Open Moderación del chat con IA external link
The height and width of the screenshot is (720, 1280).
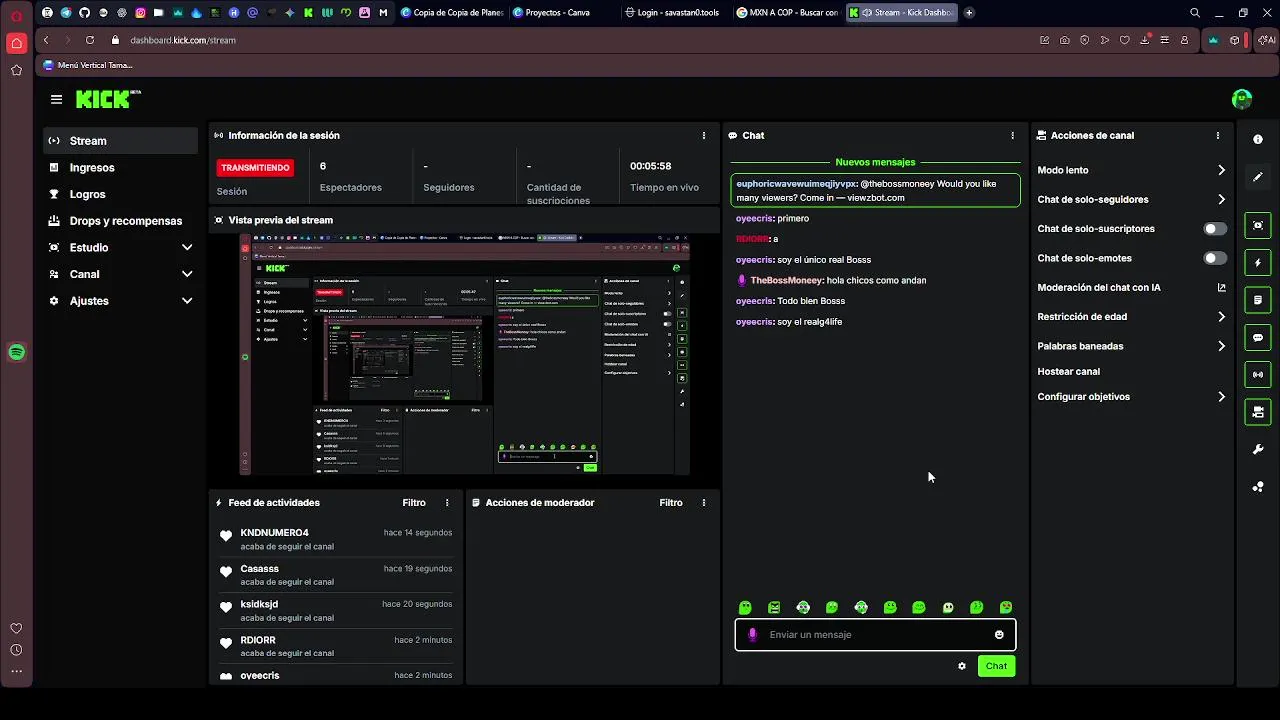tap(1221, 288)
